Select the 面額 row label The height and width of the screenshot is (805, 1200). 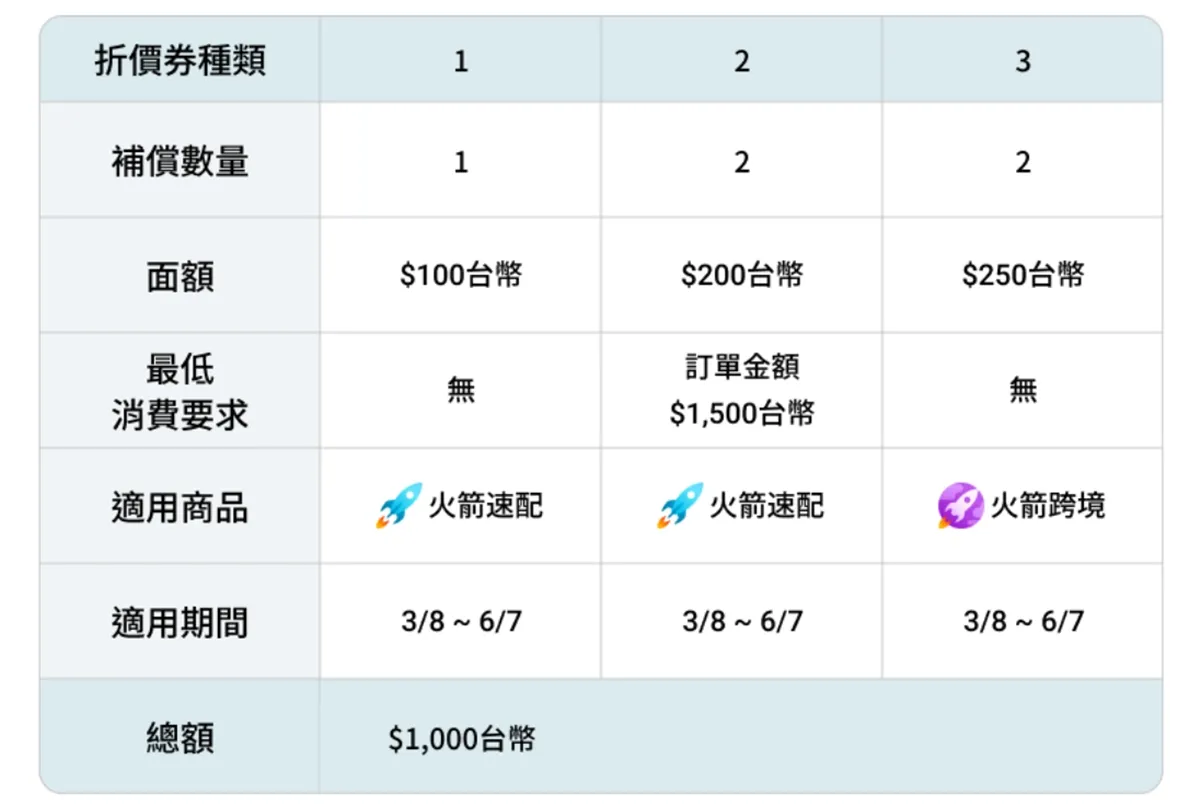pyautogui.click(x=180, y=277)
